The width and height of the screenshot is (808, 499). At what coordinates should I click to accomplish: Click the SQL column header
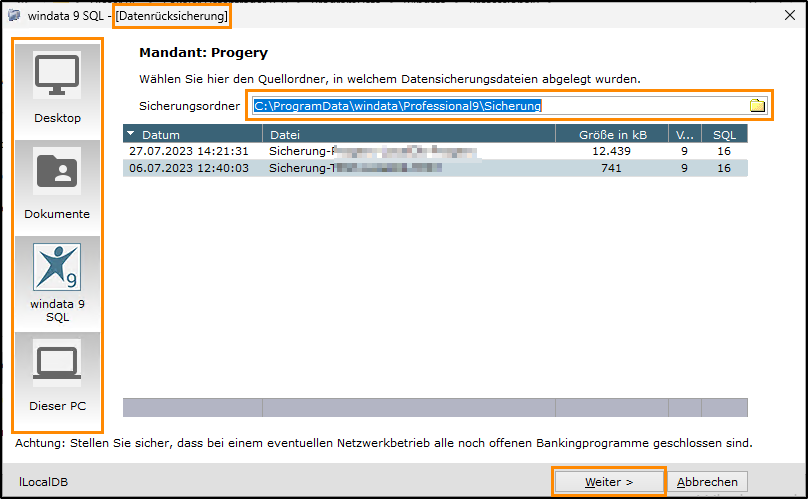pyautogui.click(x=724, y=135)
